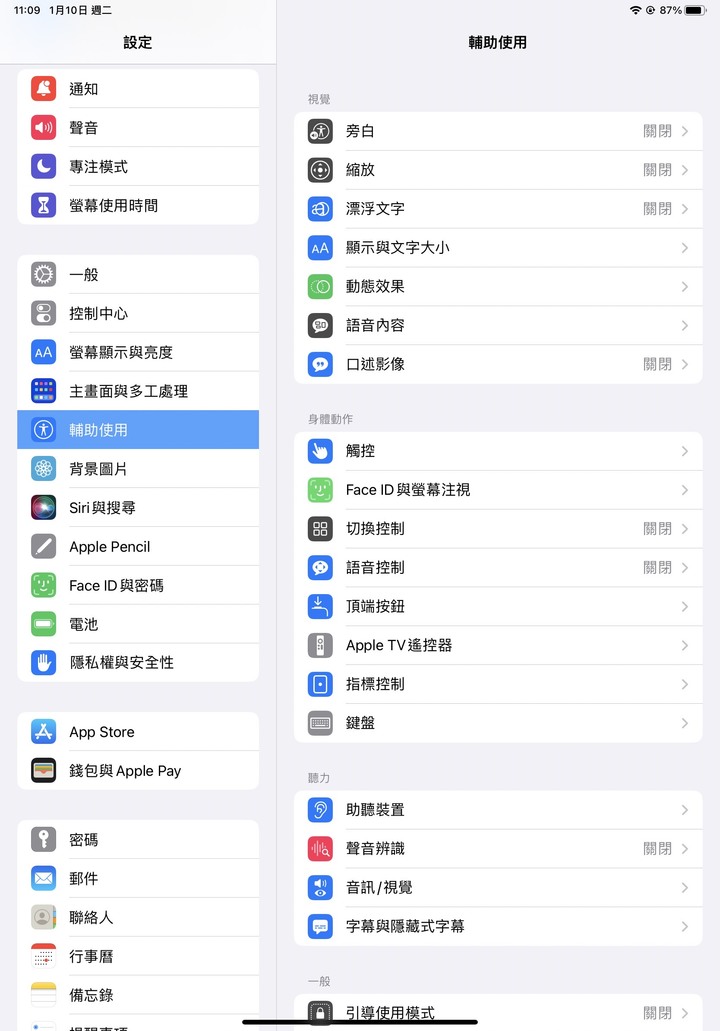This screenshot has width=720, height=1031.
Task: Select the 聲音辨識 sound recognition icon
Action: click(320, 849)
